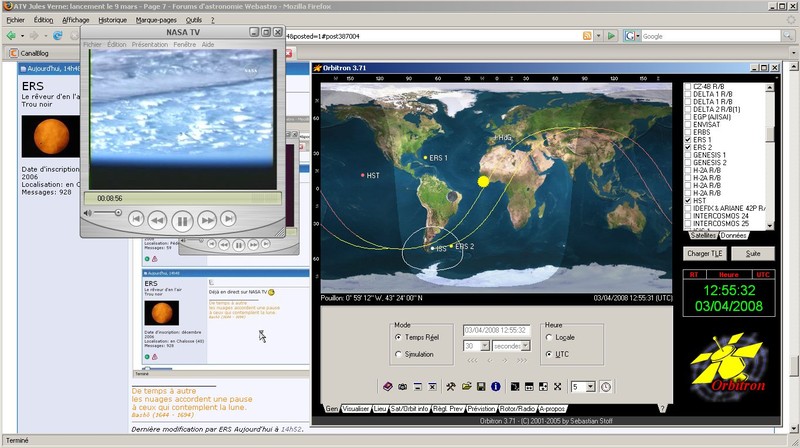Click the black bottom-panel layout icon in Orbitron toolbar
The width and height of the screenshot is (800, 448).
click(x=529, y=387)
